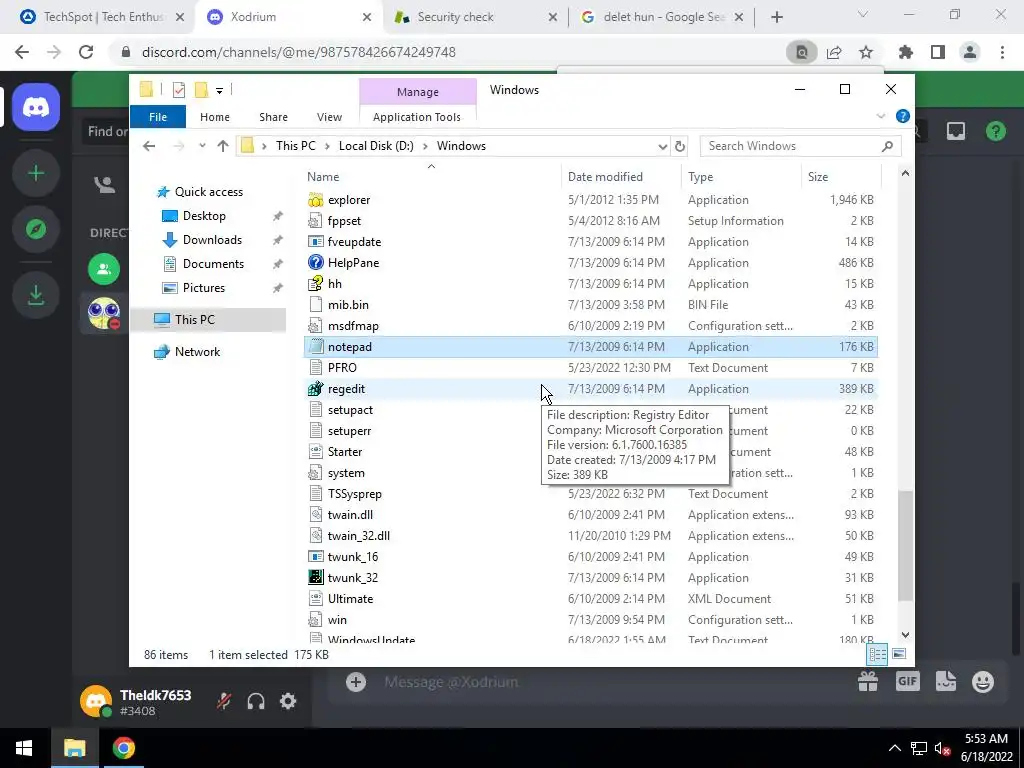Go up one folder in Explorer
This screenshot has width=1024, height=768.
click(223, 146)
